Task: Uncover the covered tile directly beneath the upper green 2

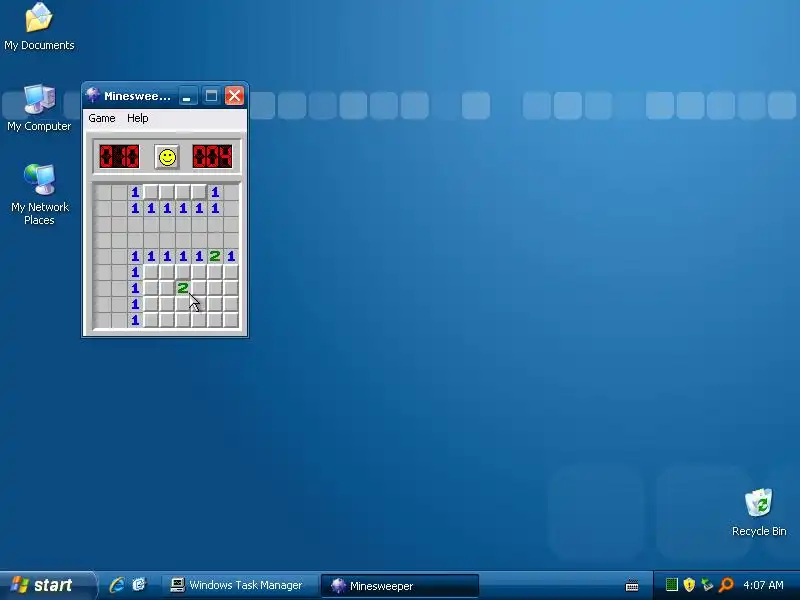Action: [215, 272]
